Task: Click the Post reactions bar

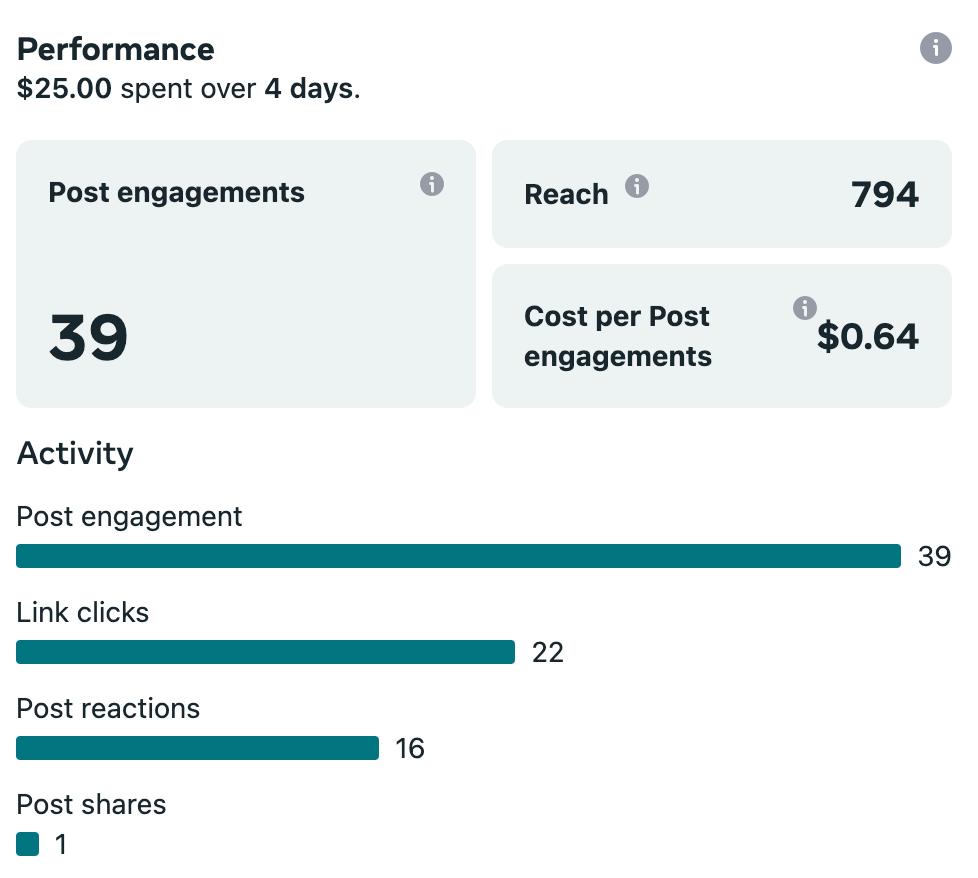Action: pos(197,748)
